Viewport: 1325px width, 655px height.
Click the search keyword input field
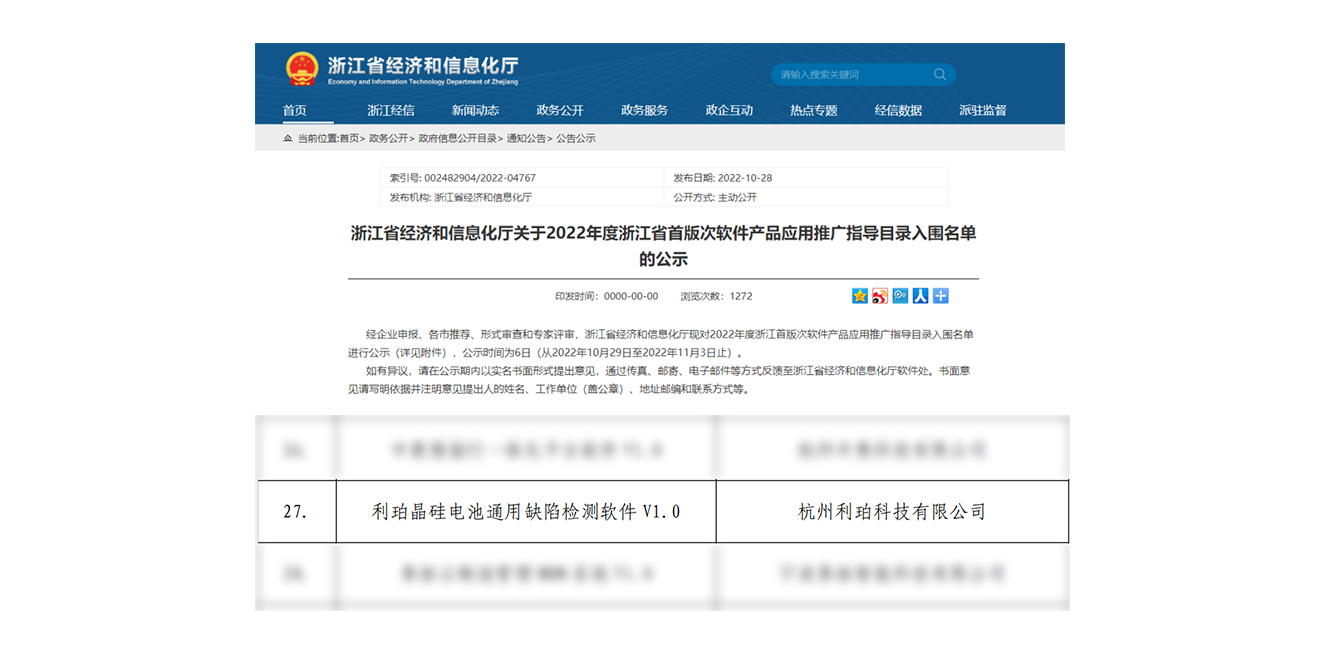850,74
